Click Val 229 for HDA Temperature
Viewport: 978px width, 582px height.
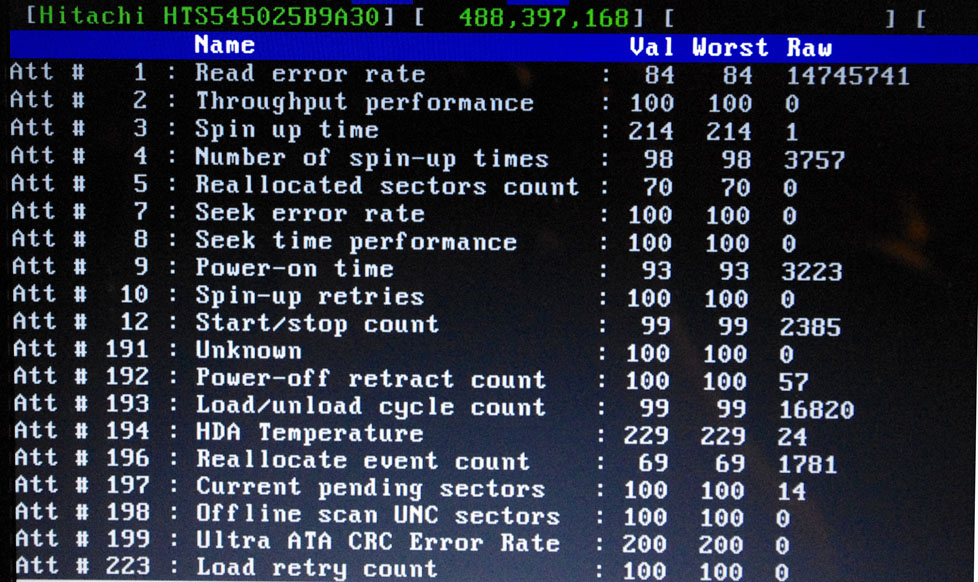tap(646, 435)
